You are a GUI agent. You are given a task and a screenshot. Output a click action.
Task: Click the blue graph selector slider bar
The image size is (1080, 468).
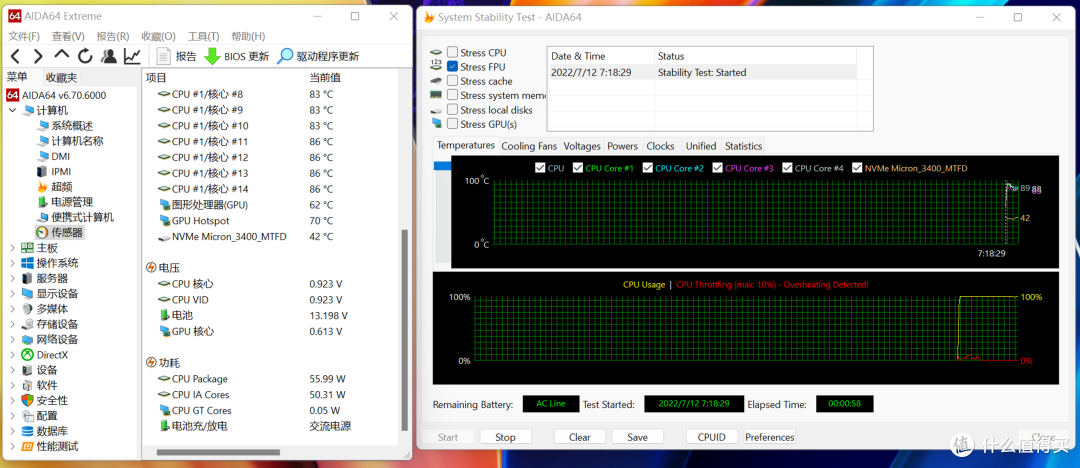pyautogui.click(x=442, y=165)
